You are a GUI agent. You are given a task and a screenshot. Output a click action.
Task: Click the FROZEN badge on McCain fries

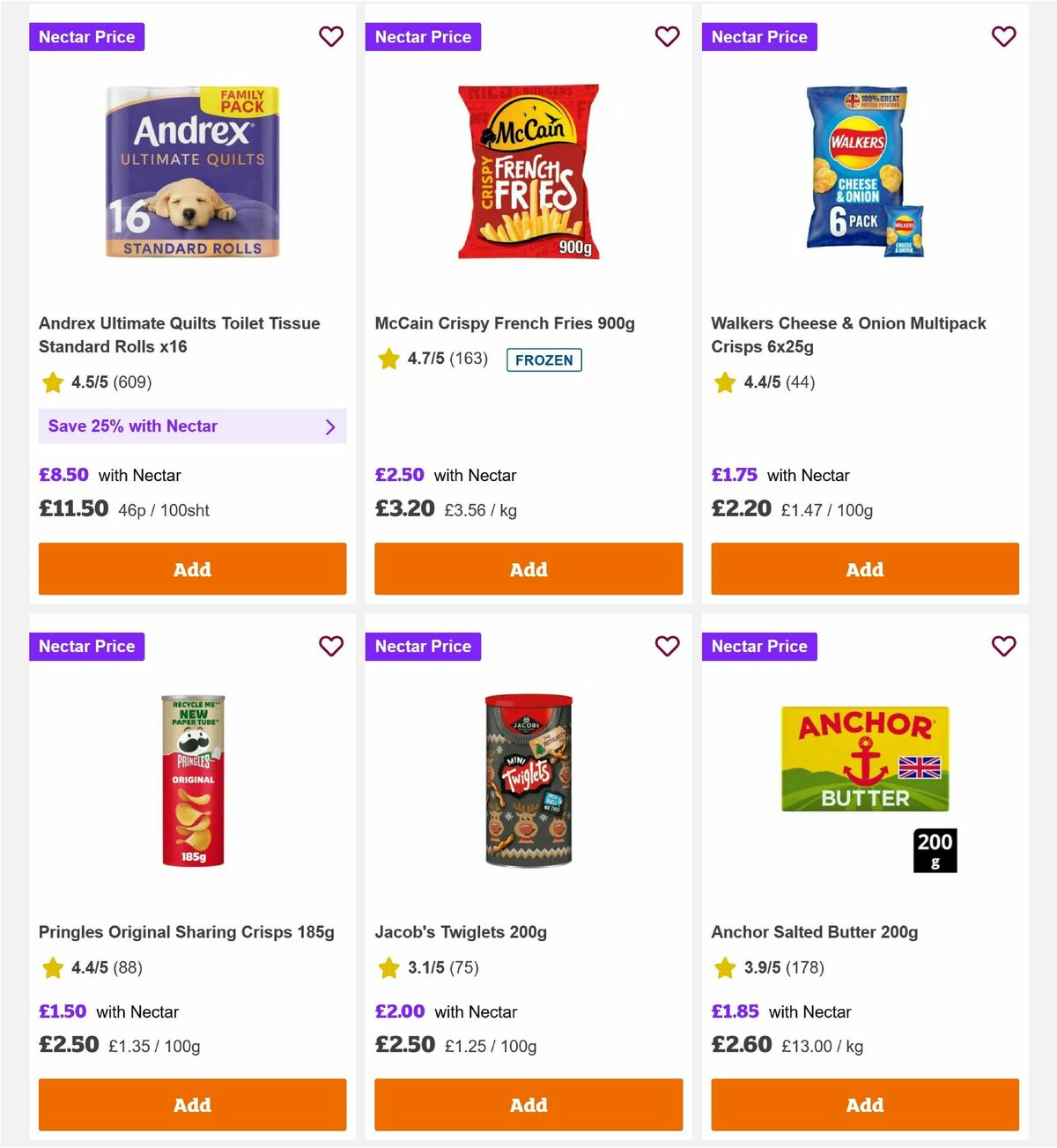543,359
